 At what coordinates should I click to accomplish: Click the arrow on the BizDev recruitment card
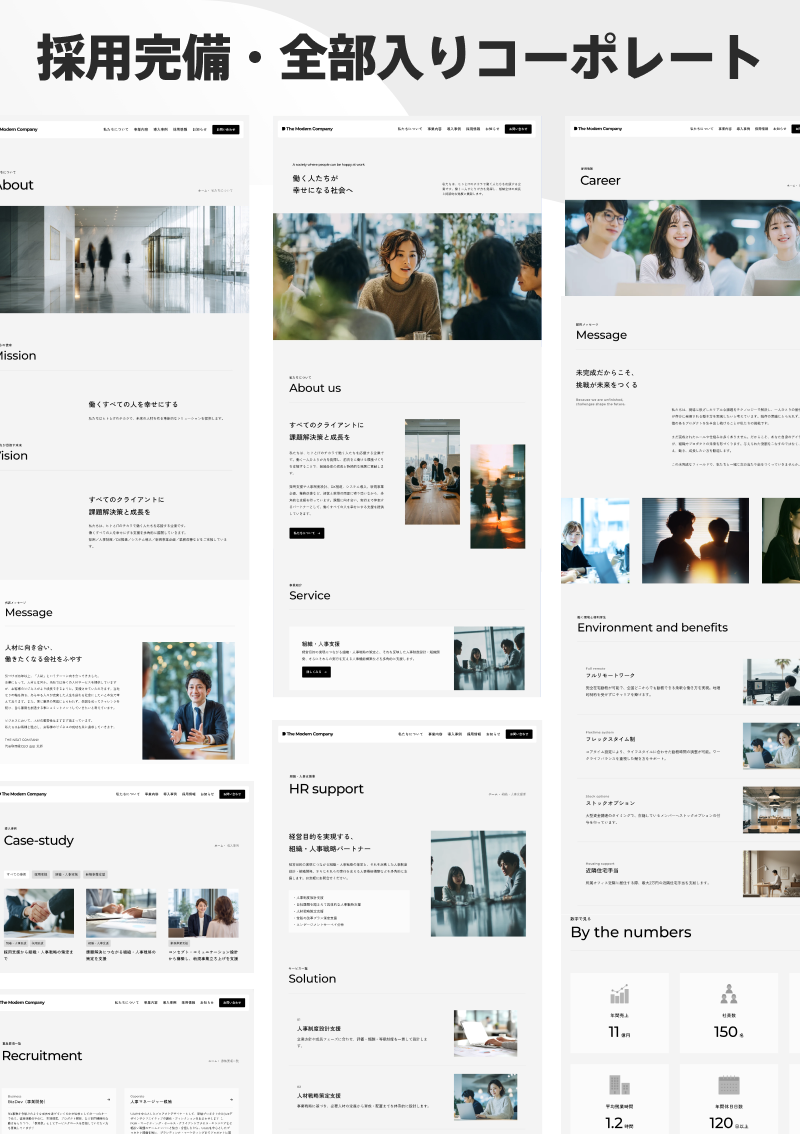coord(108,1100)
